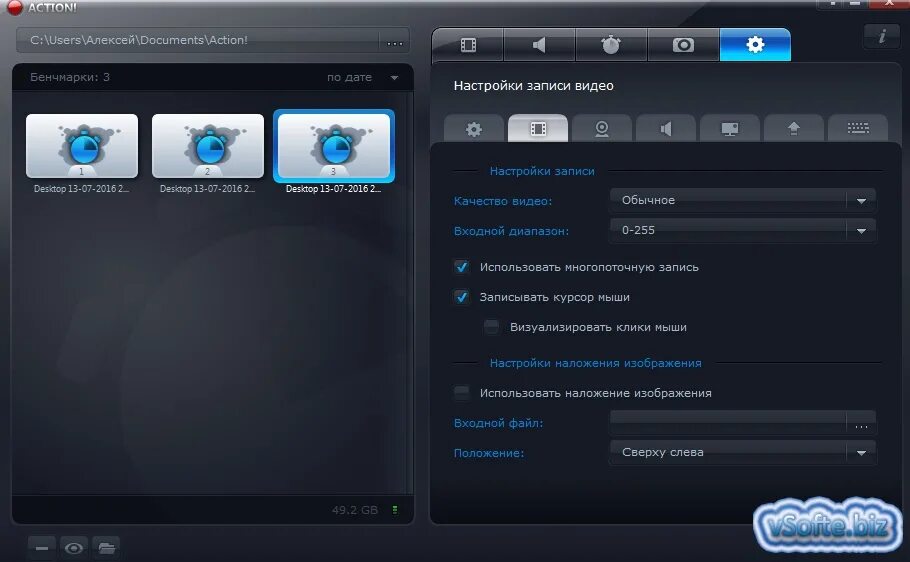Click the red Action! record logo
Screen dimensions: 910x562
tap(14, 7)
